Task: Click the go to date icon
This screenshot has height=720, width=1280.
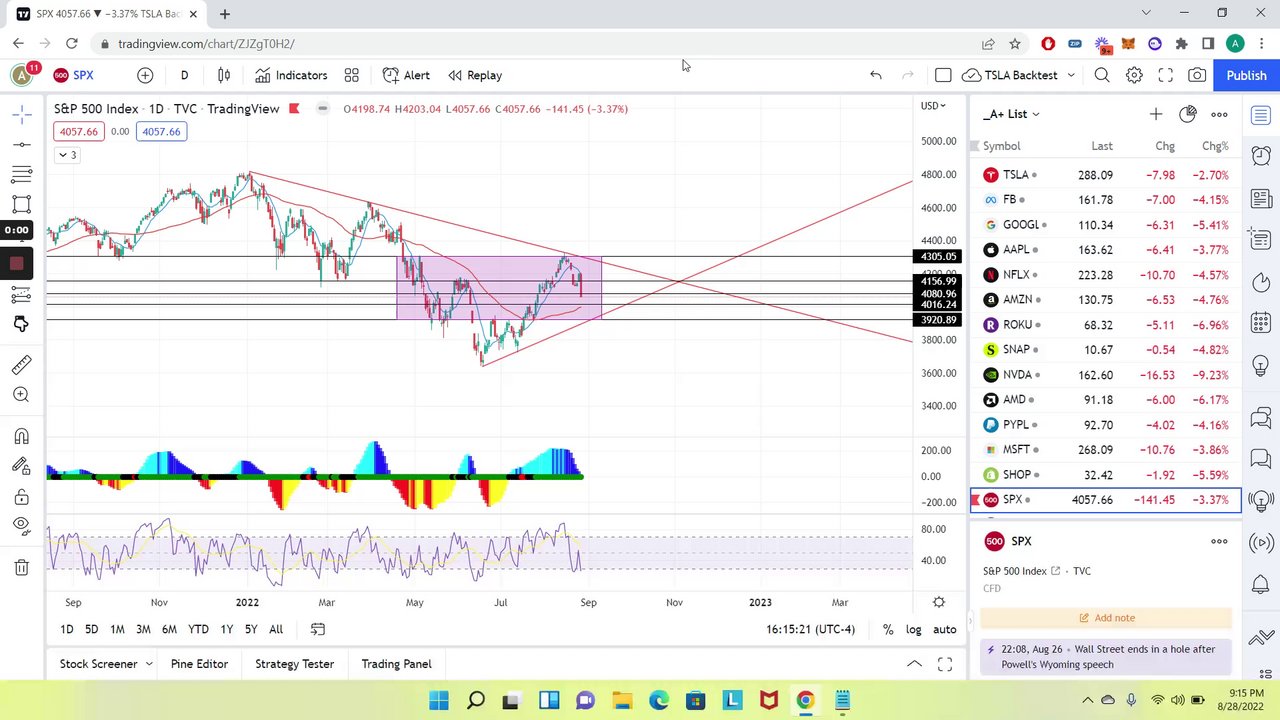Action: [x=318, y=629]
